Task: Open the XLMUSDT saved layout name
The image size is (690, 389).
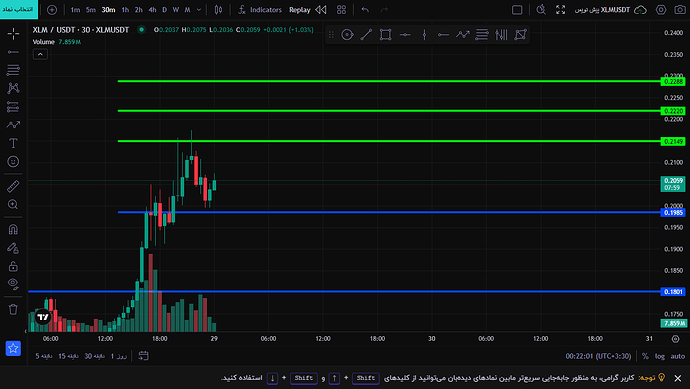Action: click(x=602, y=10)
